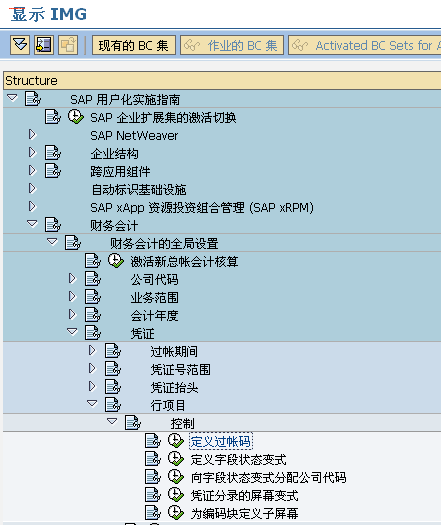The image size is (441, 525).
Task: Collapse the 凭证 node
Action: (x=72, y=332)
